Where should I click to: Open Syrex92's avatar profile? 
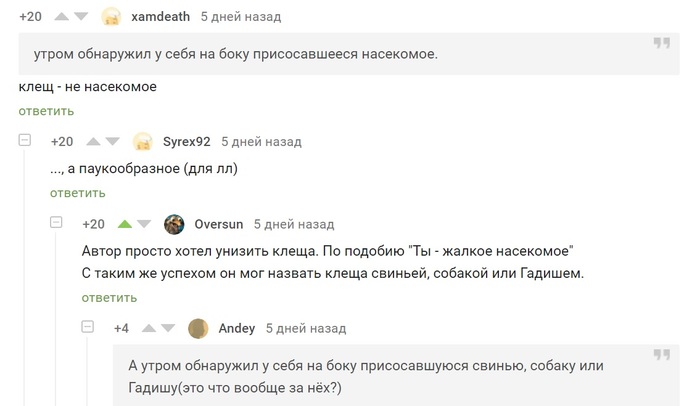coord(143,142)
